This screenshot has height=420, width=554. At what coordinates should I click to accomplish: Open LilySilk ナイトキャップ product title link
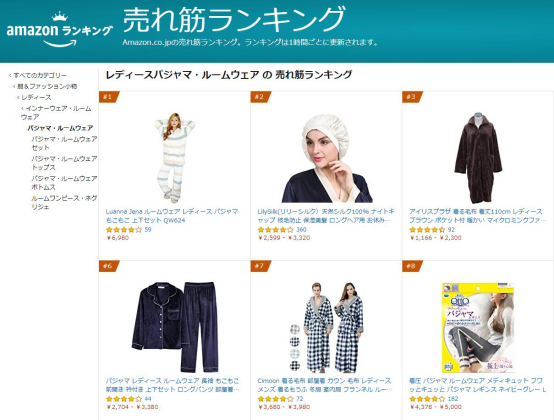coord(326,216)
